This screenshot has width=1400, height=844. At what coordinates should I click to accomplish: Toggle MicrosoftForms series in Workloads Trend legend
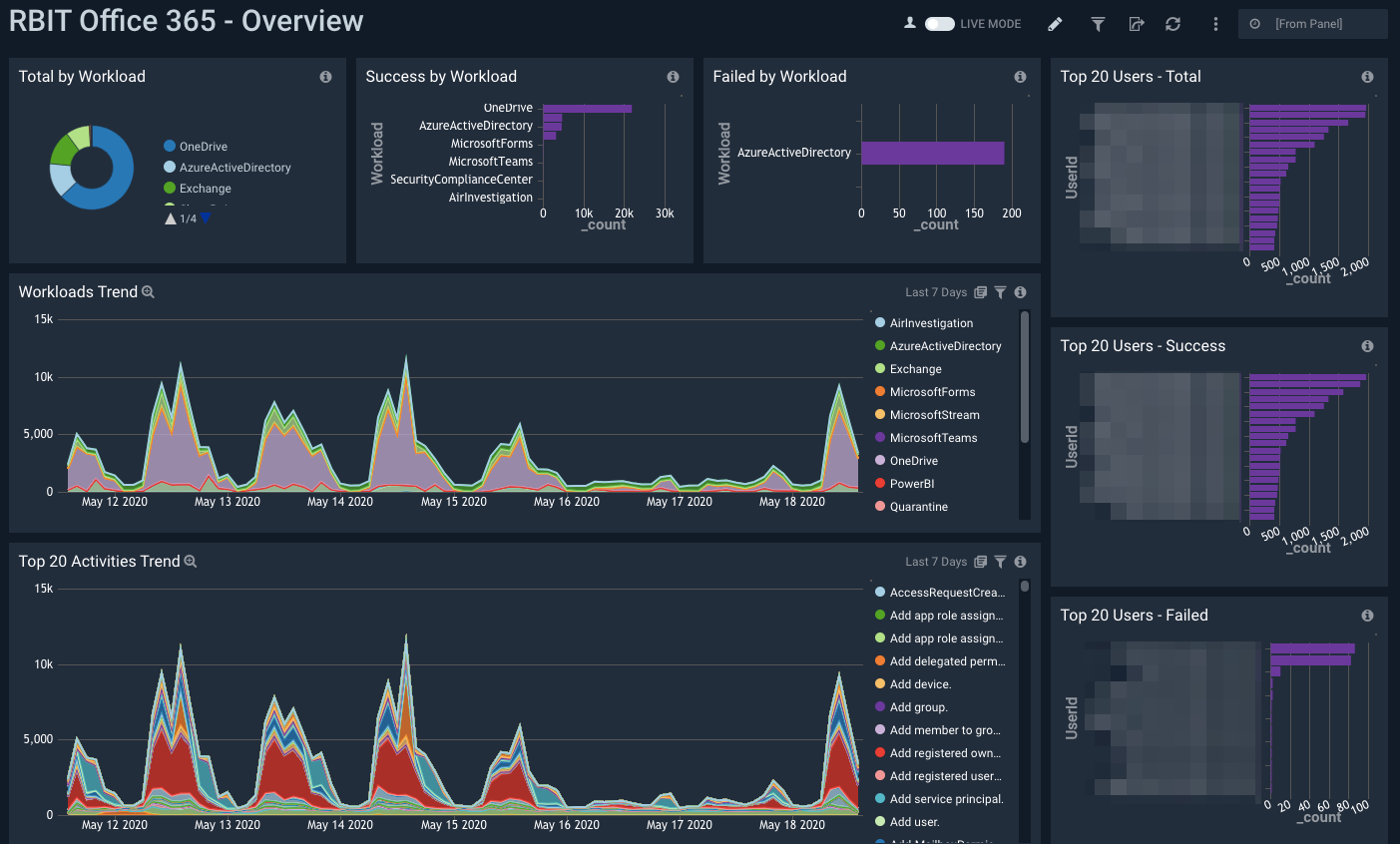[925, 392]
